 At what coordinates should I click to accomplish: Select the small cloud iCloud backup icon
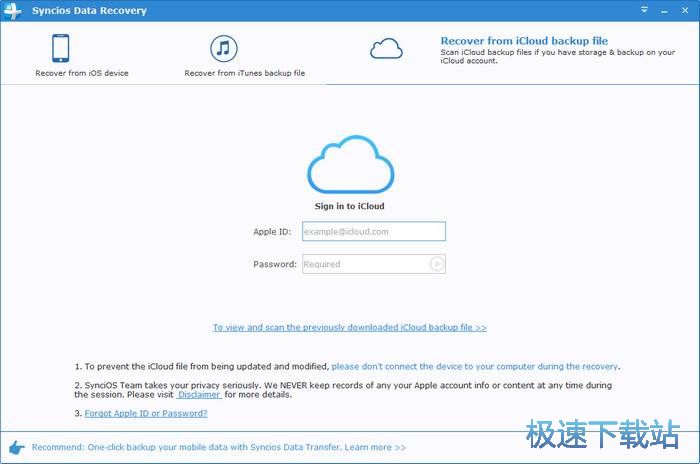pos(386,49)
